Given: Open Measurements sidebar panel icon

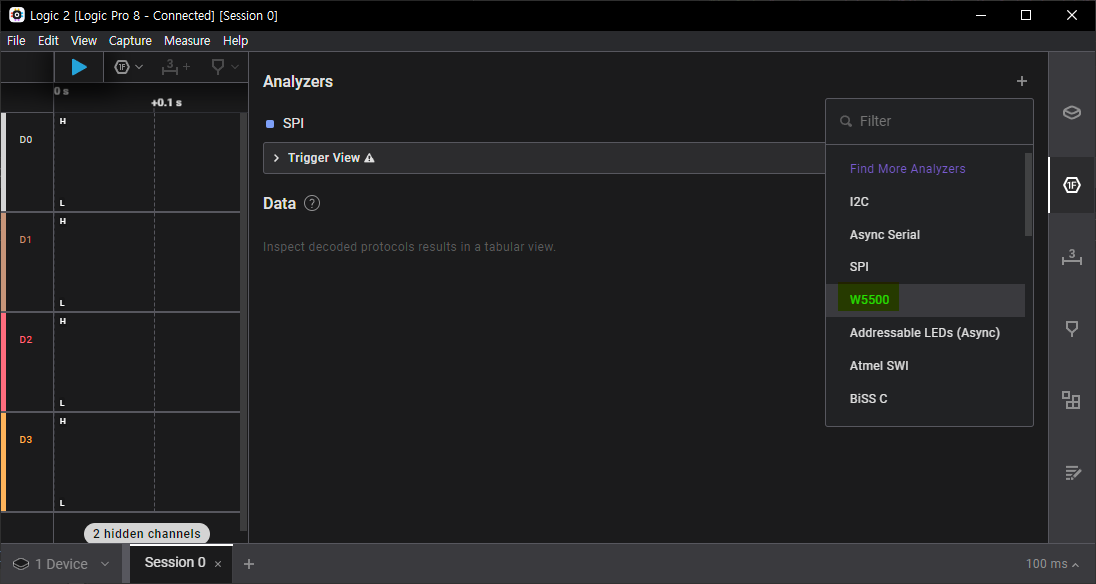Looking at the screenshot, I should tap(1072, 257).
